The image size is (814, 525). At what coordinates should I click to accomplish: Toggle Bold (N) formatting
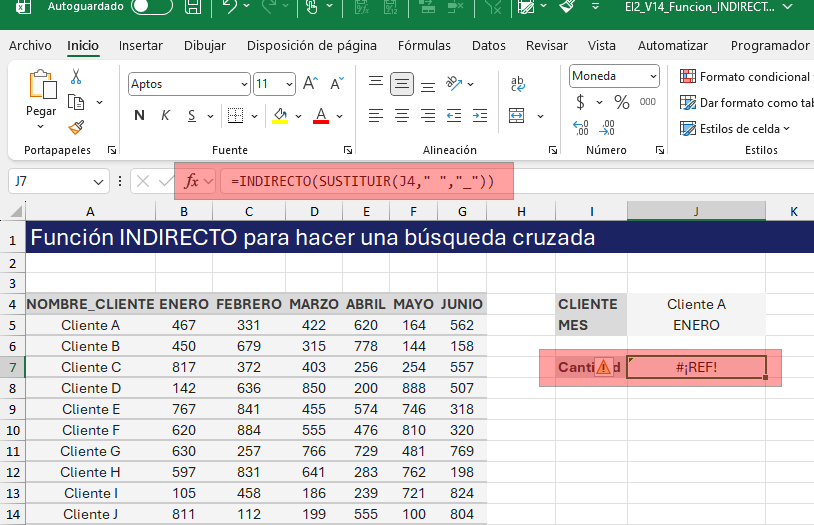[x=139, y=116]
